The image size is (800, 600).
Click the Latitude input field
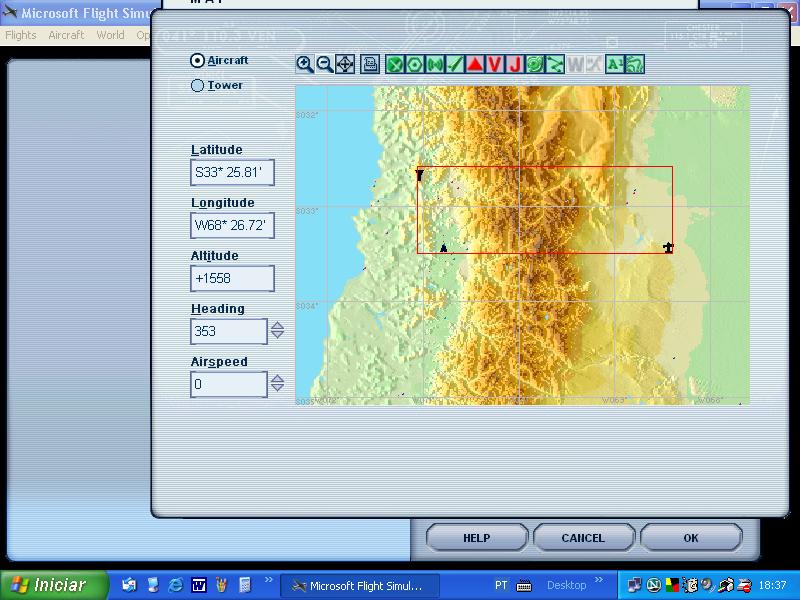232,173
